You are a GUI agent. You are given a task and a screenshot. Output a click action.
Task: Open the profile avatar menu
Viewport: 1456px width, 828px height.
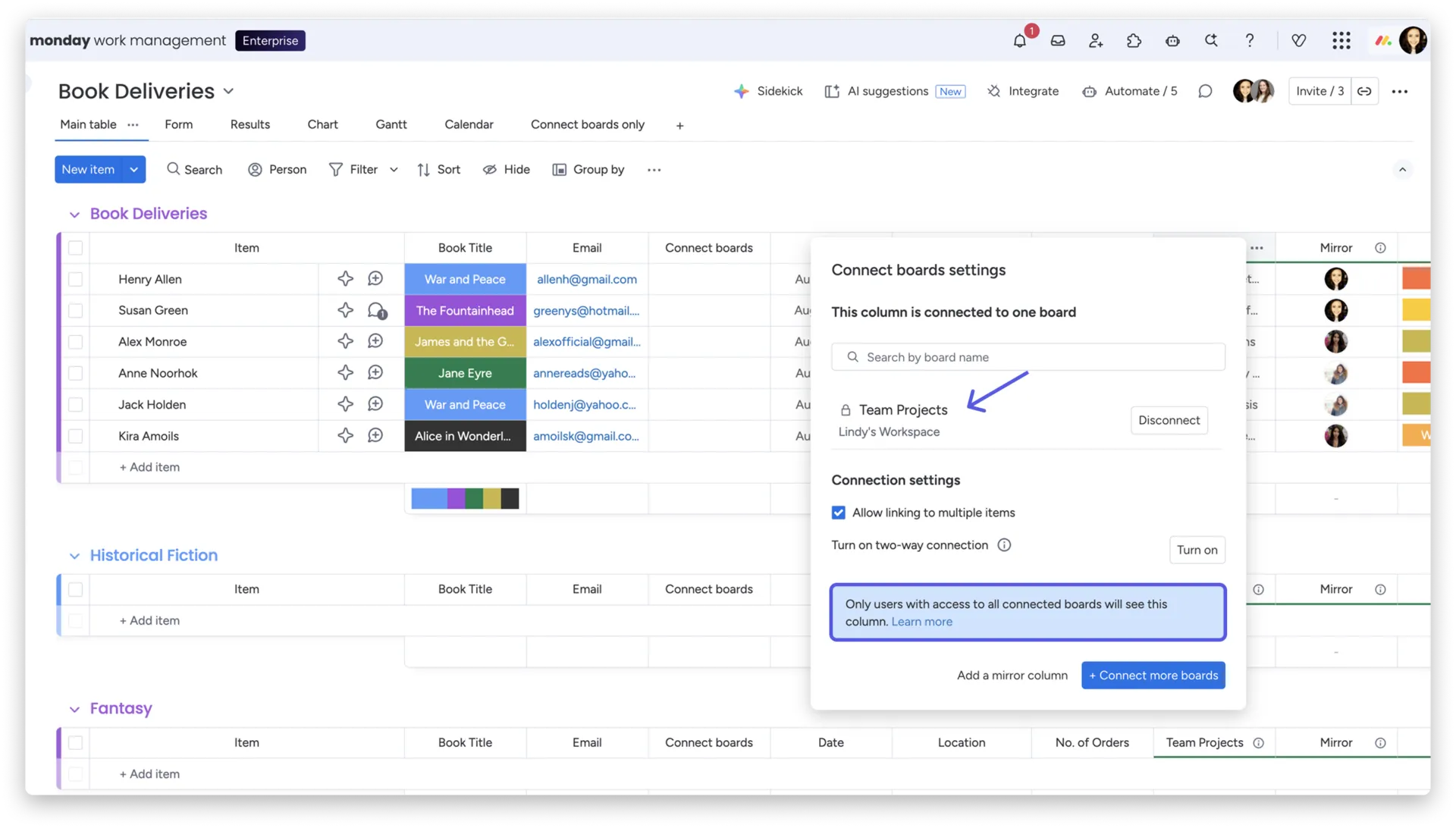coord(1413,41)
